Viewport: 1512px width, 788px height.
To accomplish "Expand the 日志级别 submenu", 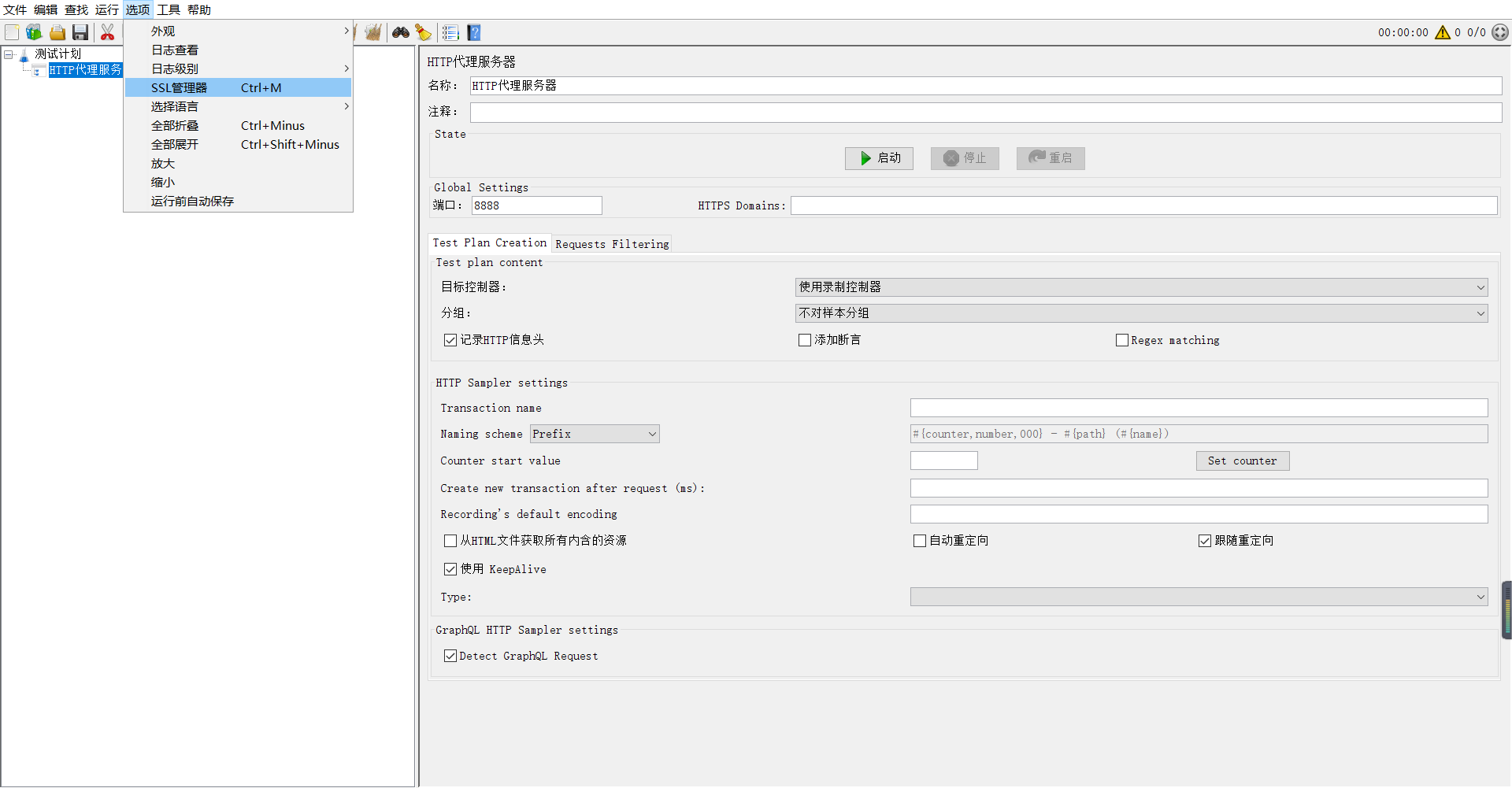I will click(x=238, y=68).
